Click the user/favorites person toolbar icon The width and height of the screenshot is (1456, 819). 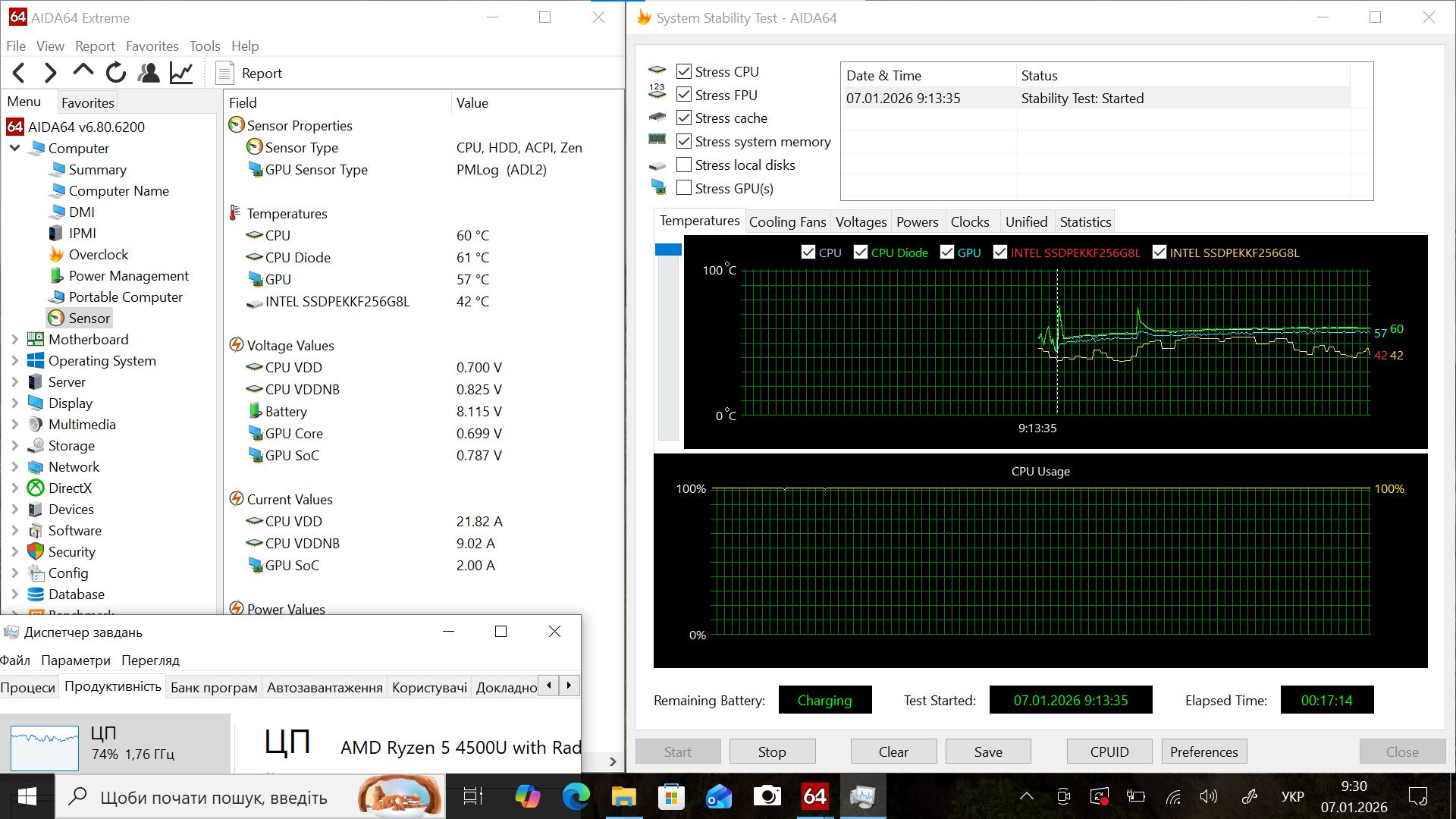pos(149,73)
